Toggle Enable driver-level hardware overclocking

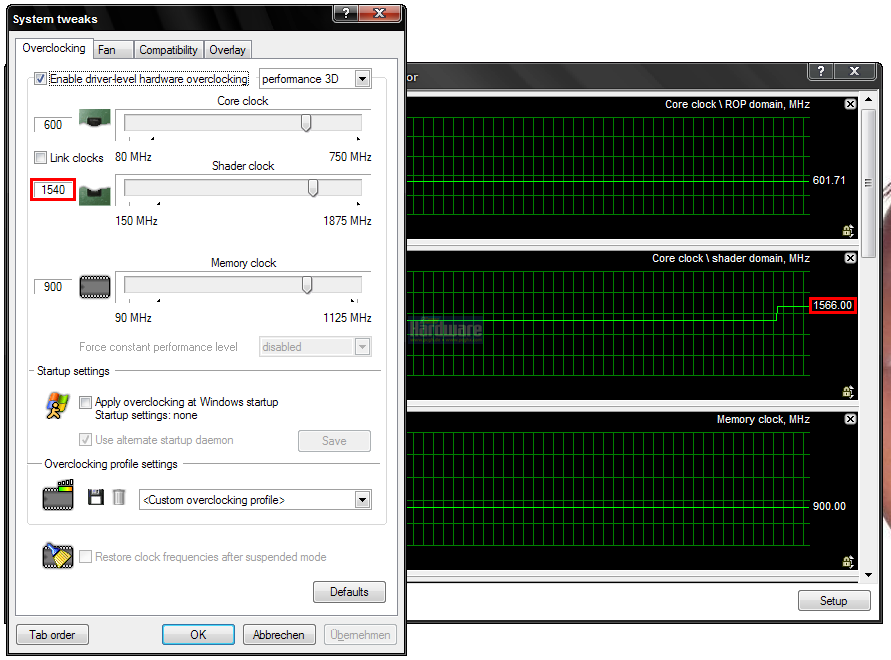pyautogui.click(x=40, y=78)
